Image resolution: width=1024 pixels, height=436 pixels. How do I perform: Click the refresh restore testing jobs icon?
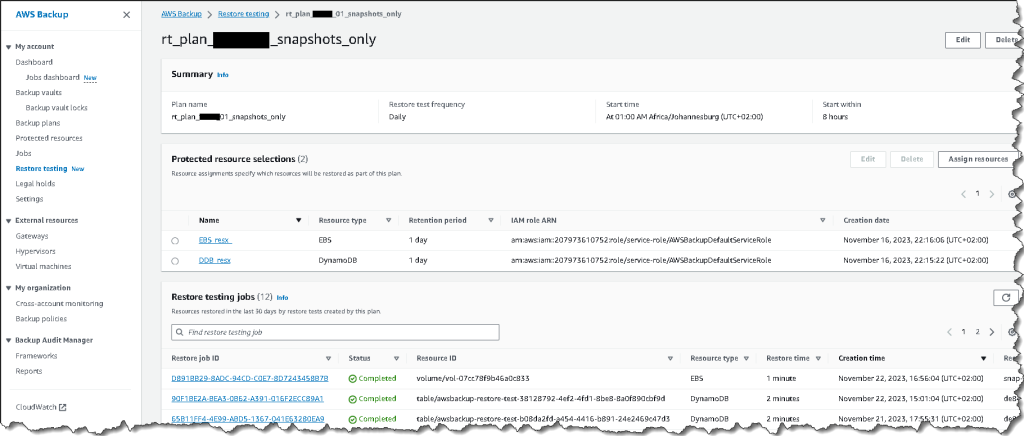(x=1005, y=298)
